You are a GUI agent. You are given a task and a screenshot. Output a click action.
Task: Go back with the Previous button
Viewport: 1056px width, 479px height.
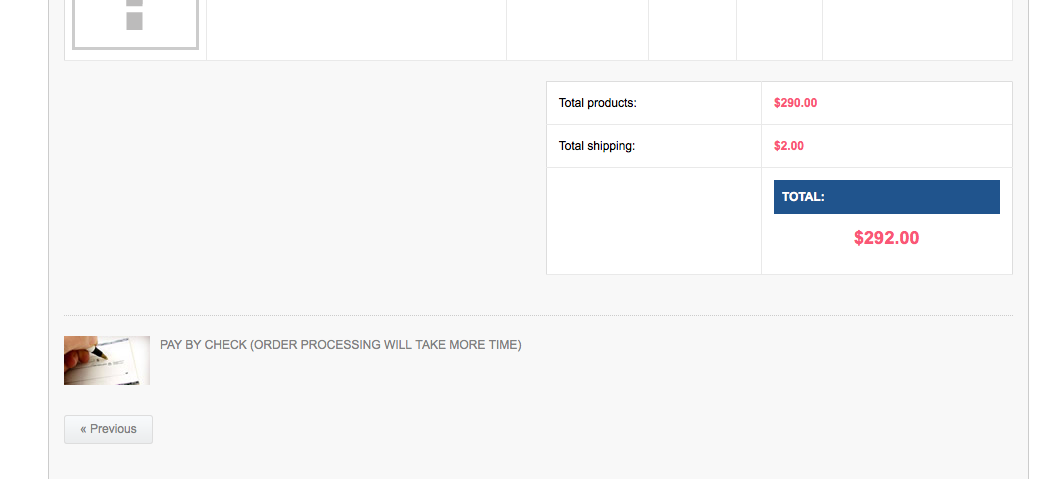(108, 429)
